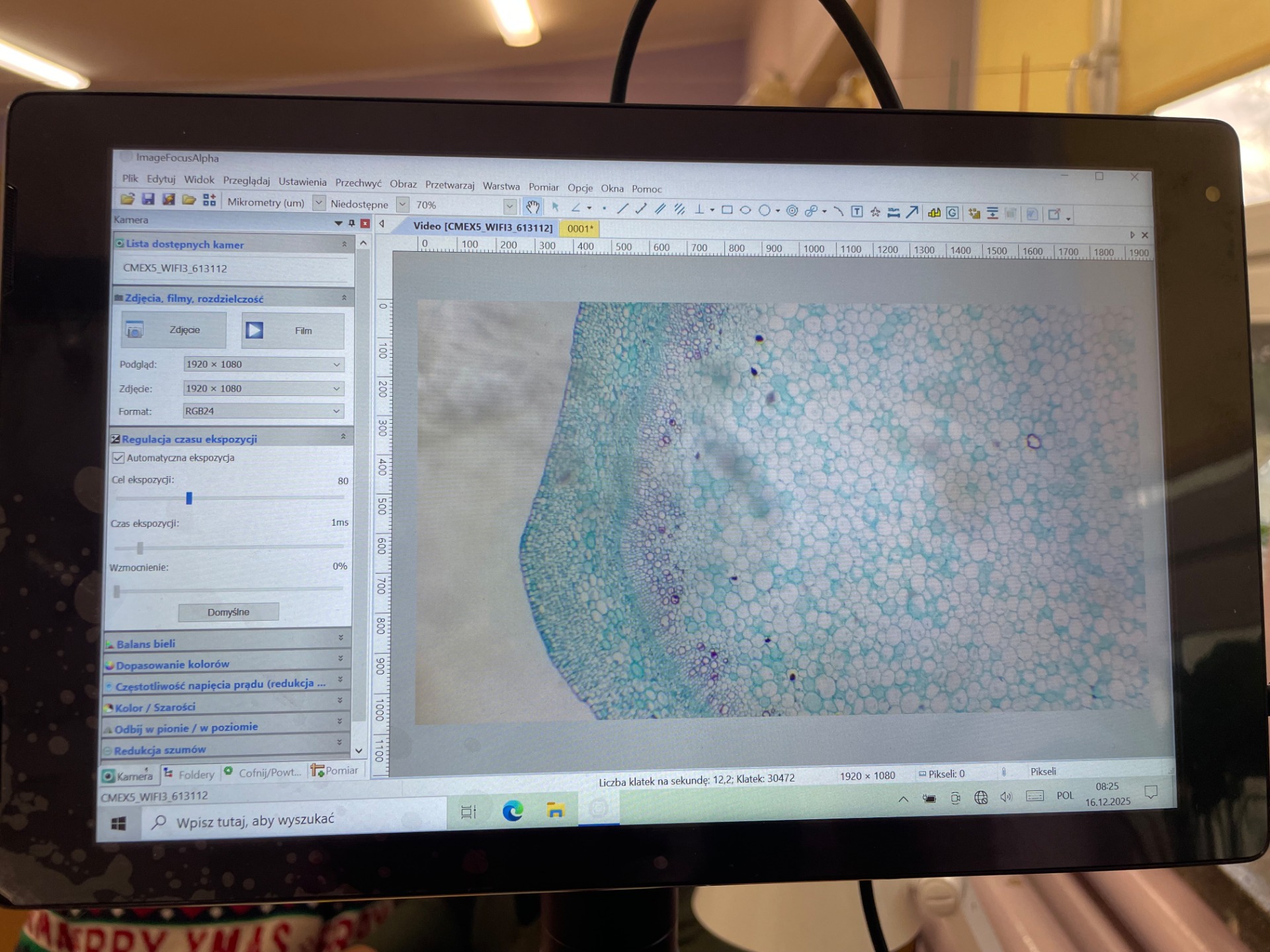Select the straight line measurement tool
This screenshot has width=1270, height=952.
pos(622,209)
